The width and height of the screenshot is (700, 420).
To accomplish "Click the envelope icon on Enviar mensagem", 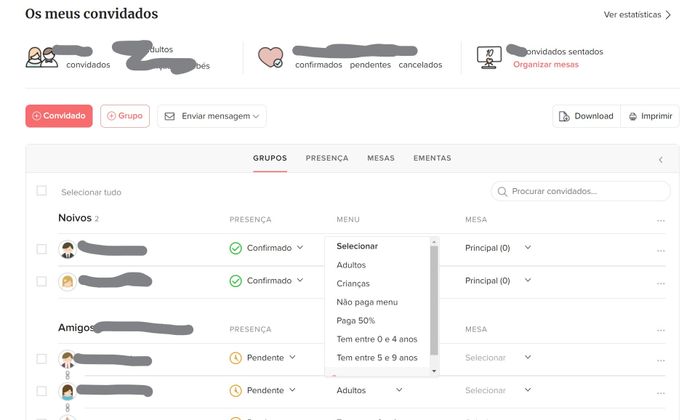I will pyautogui.click(x=170, y=116).
